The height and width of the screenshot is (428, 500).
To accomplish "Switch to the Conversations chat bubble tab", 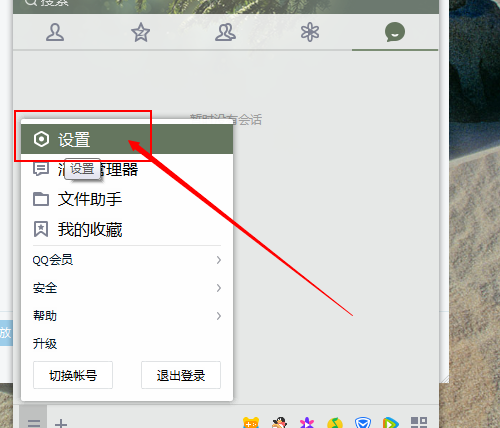I will 395,32.
